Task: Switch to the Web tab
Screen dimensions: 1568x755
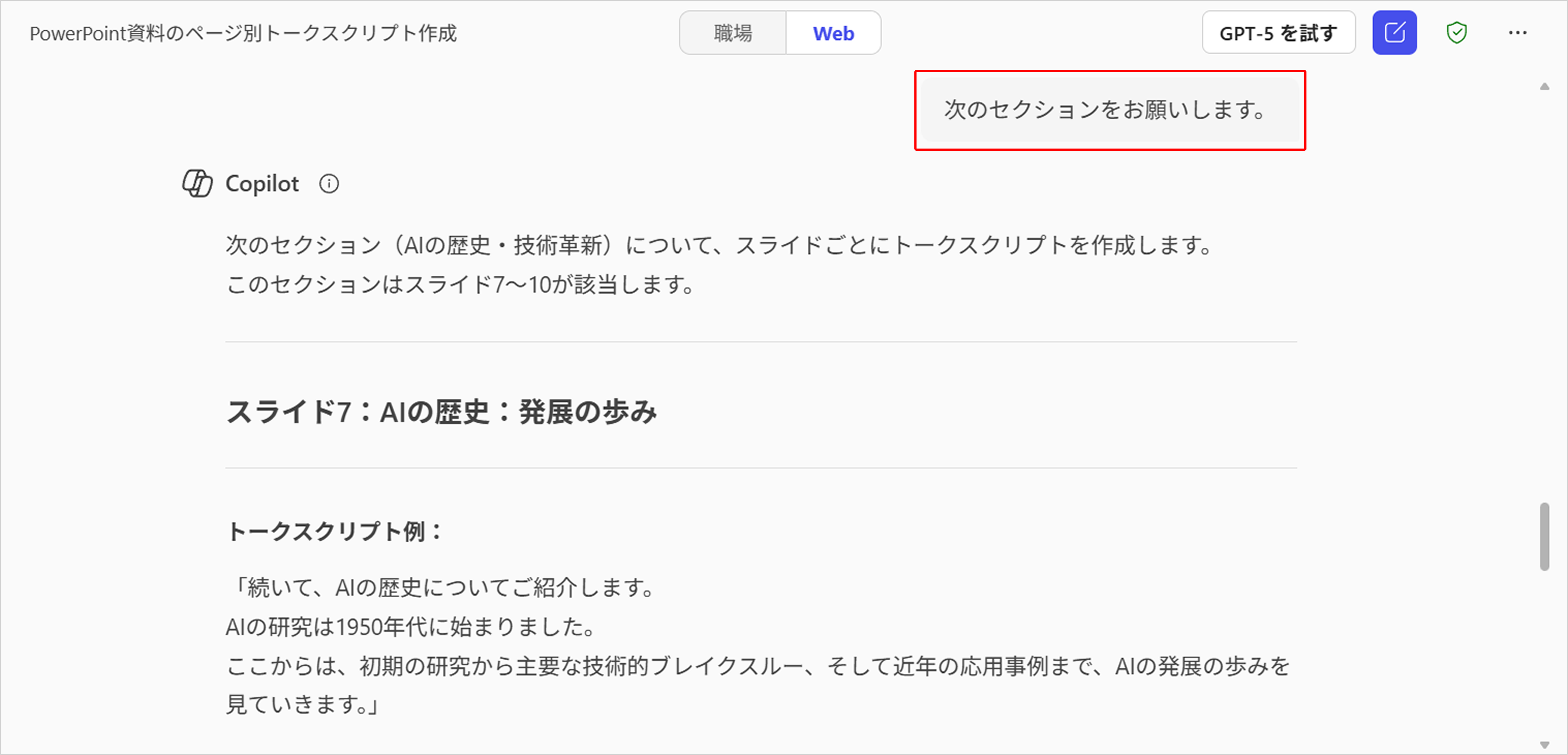Action: [833, 33]
